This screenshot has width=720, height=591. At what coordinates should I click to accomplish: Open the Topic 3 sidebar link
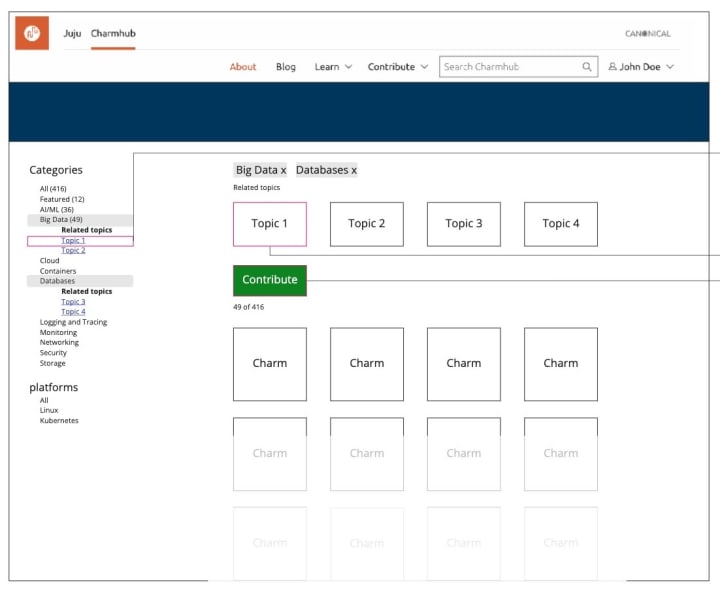tap(73, 302)
